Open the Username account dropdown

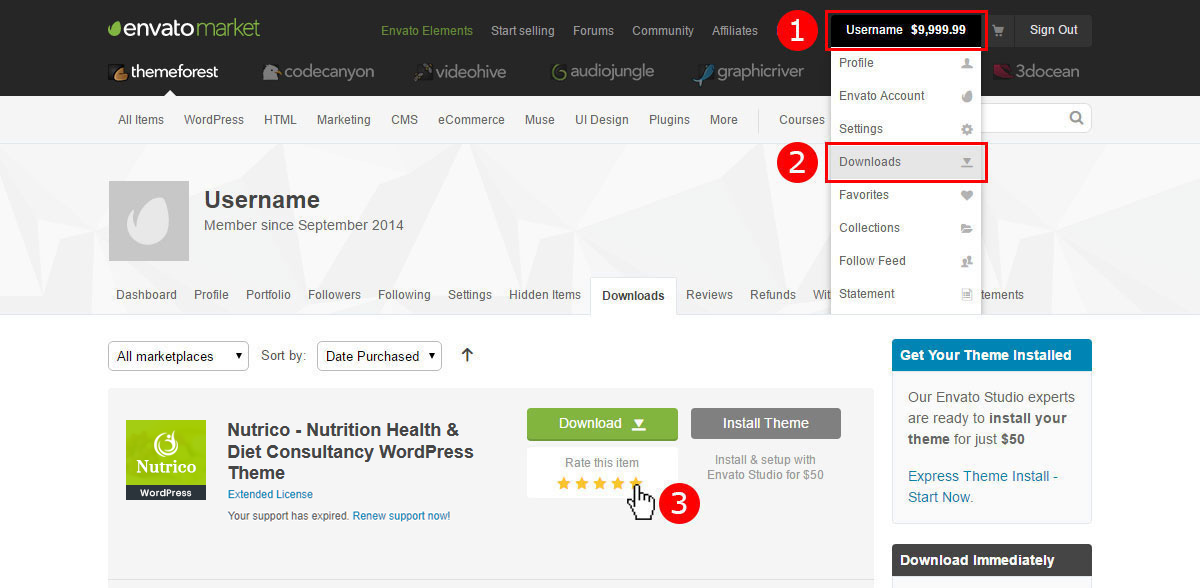coord(906,30)
